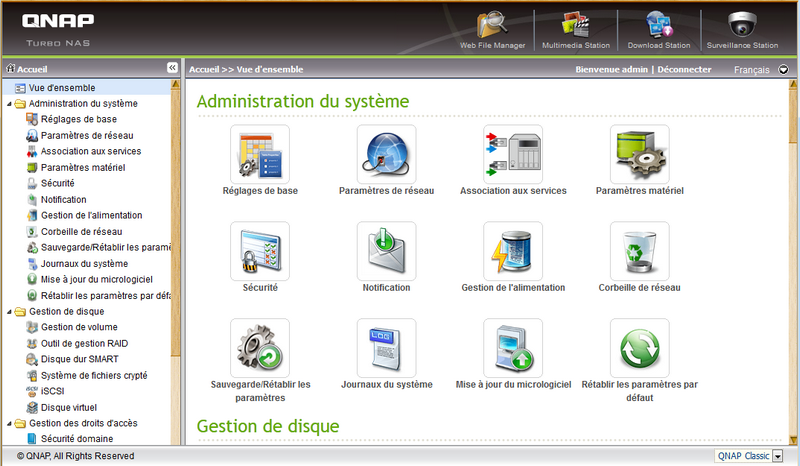Open Mise à jour du micrologiciel large icon

pos(513,348)
